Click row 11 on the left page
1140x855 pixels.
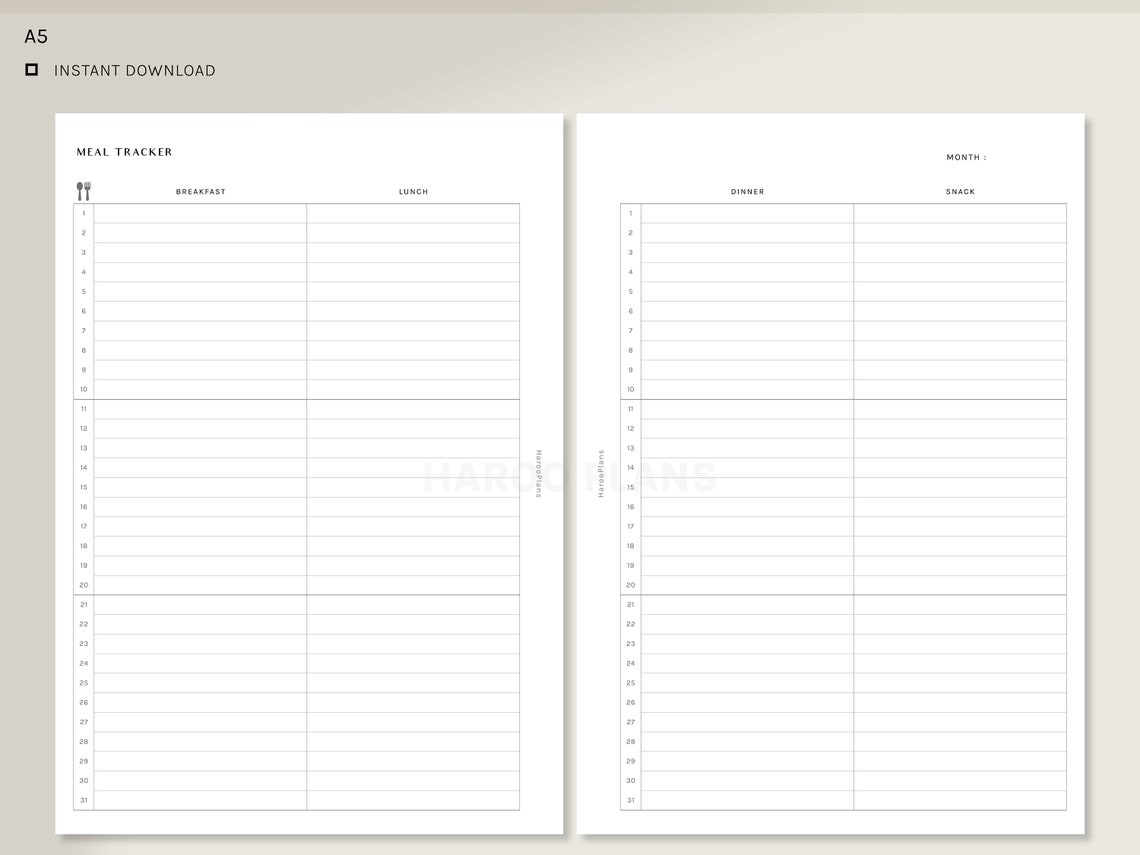tap(195, 408)
